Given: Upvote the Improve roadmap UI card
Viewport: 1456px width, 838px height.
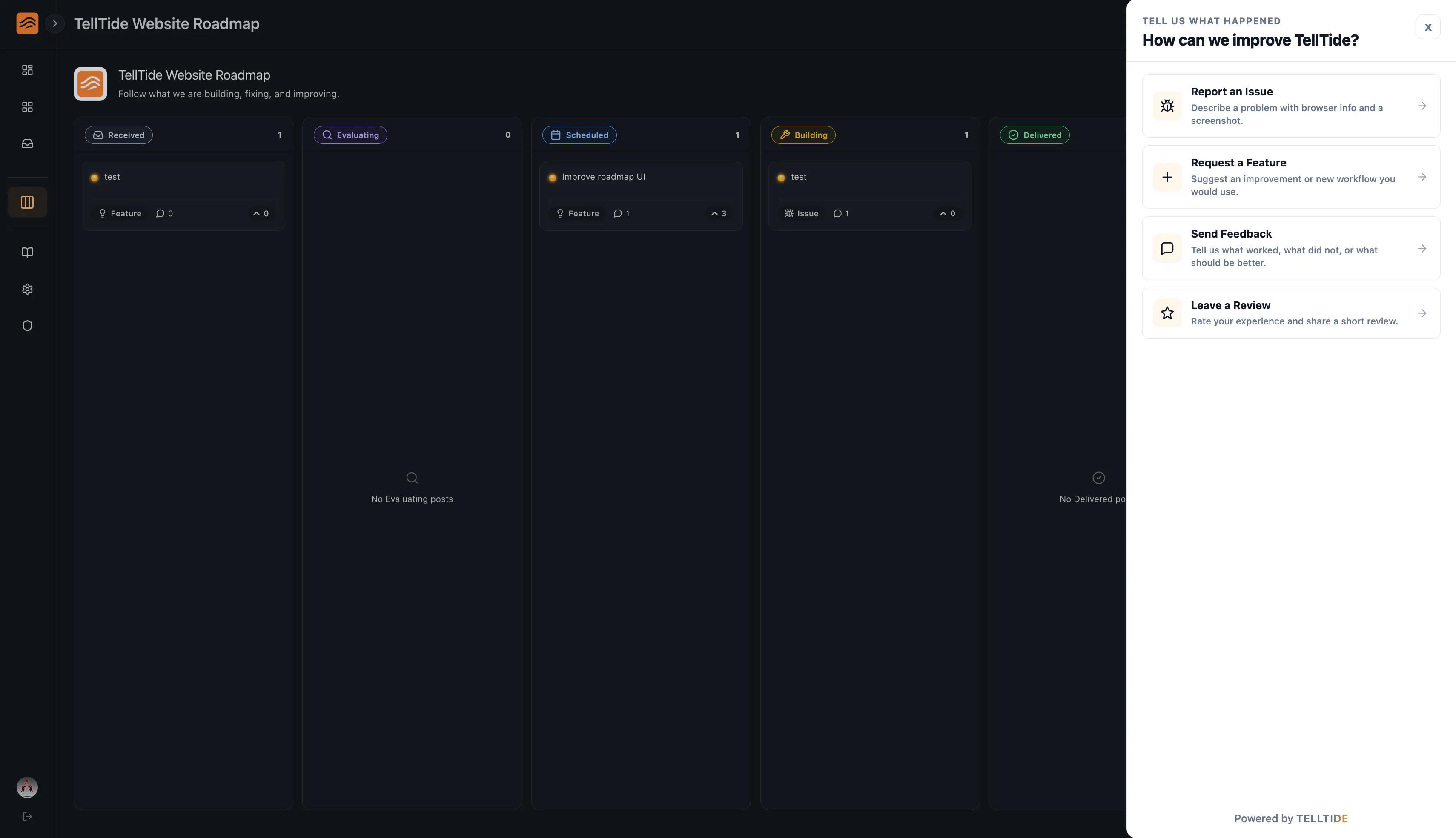Looking at the screenshot, I should [719, 213].
